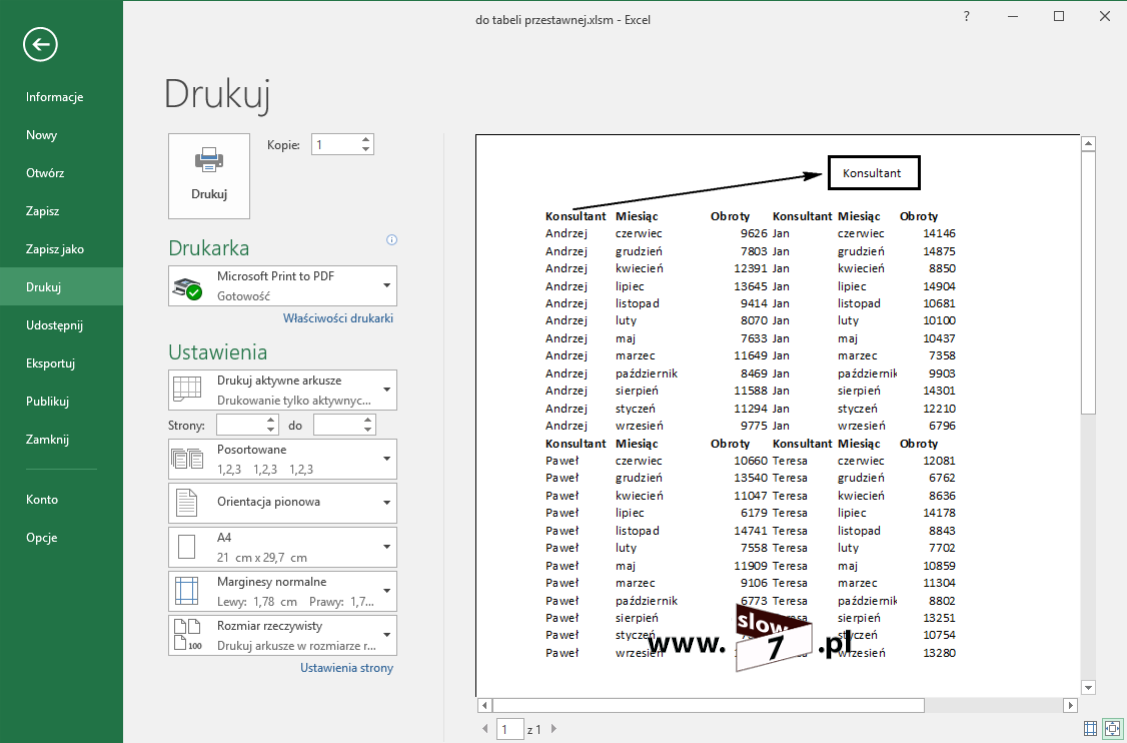Go to the previous preview page arrow
This screenshot has width=1127, height=743.
coord(485,729)
